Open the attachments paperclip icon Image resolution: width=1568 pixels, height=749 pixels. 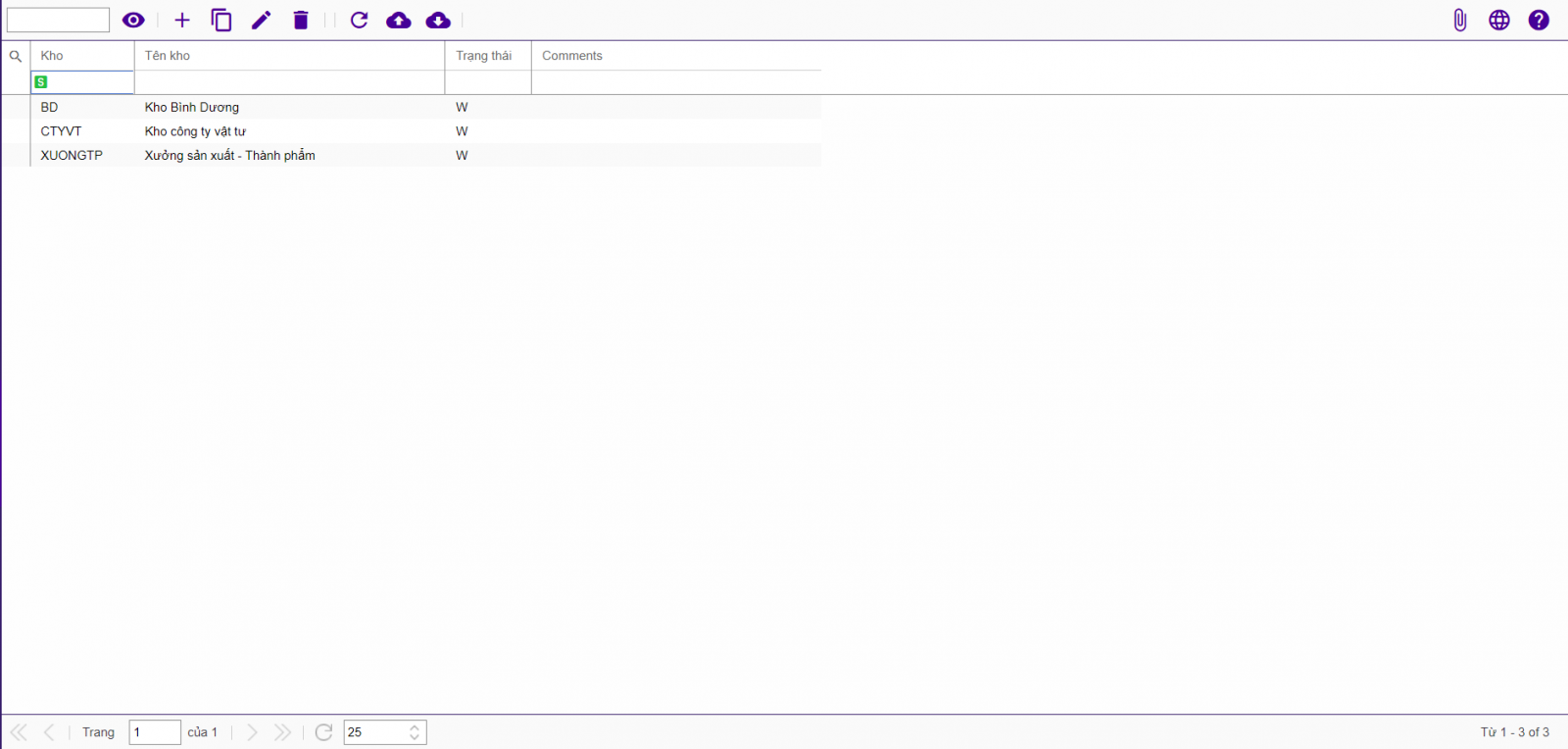pos(1460,20)
